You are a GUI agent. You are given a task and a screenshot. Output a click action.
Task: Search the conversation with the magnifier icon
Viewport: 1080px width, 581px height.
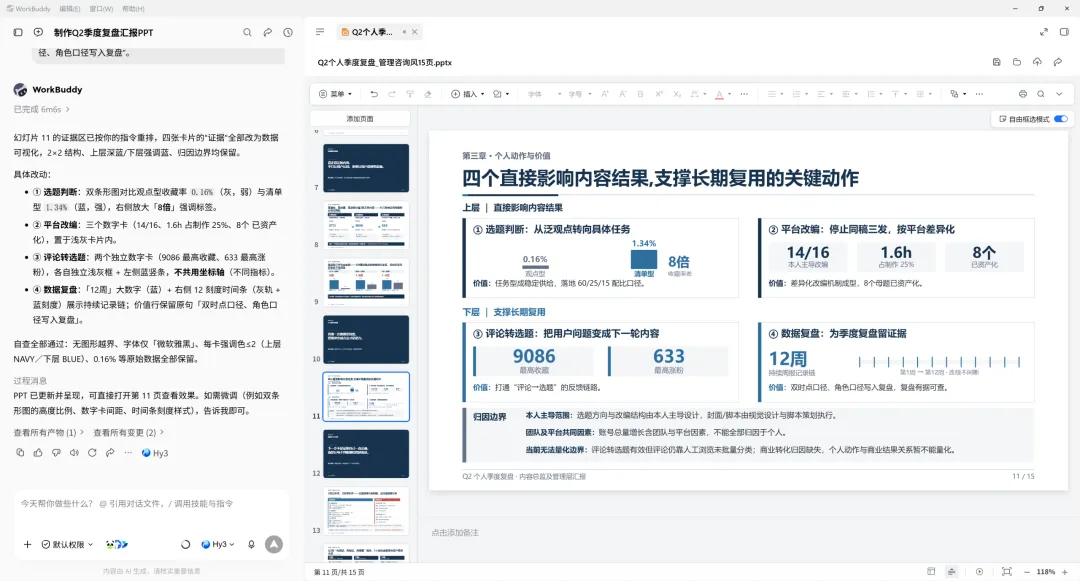247,32
